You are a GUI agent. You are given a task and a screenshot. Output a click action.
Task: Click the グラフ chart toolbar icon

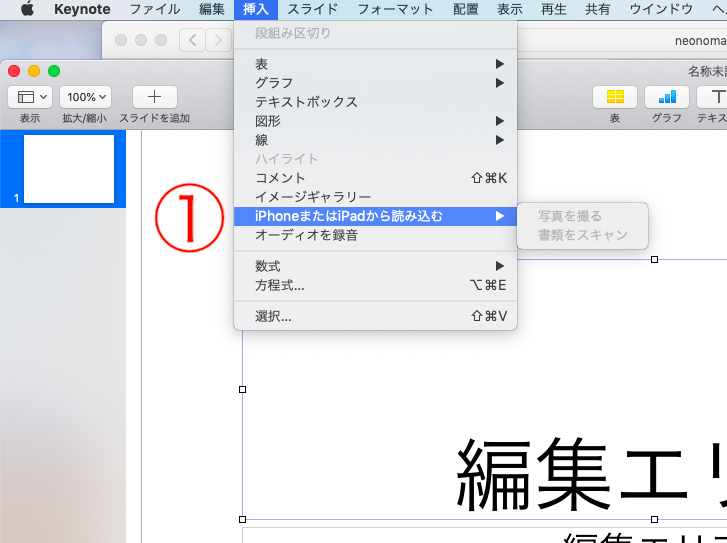pyautogui.click(x=667, y=97)
